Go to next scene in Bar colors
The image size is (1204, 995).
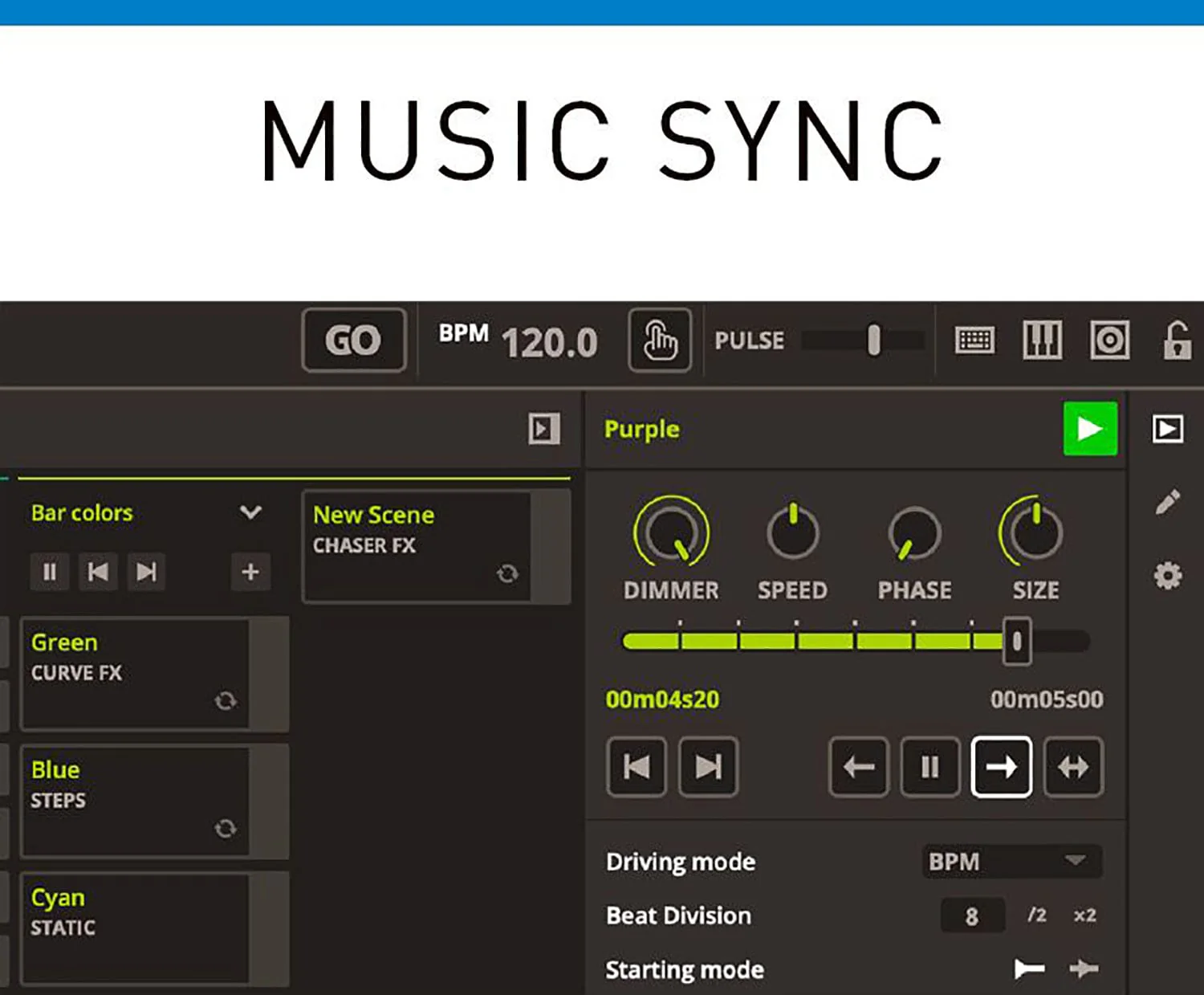[146, 572]
